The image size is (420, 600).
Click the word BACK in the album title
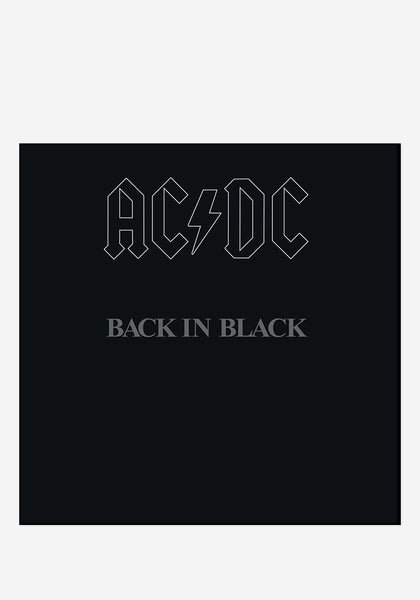[140, 328]
